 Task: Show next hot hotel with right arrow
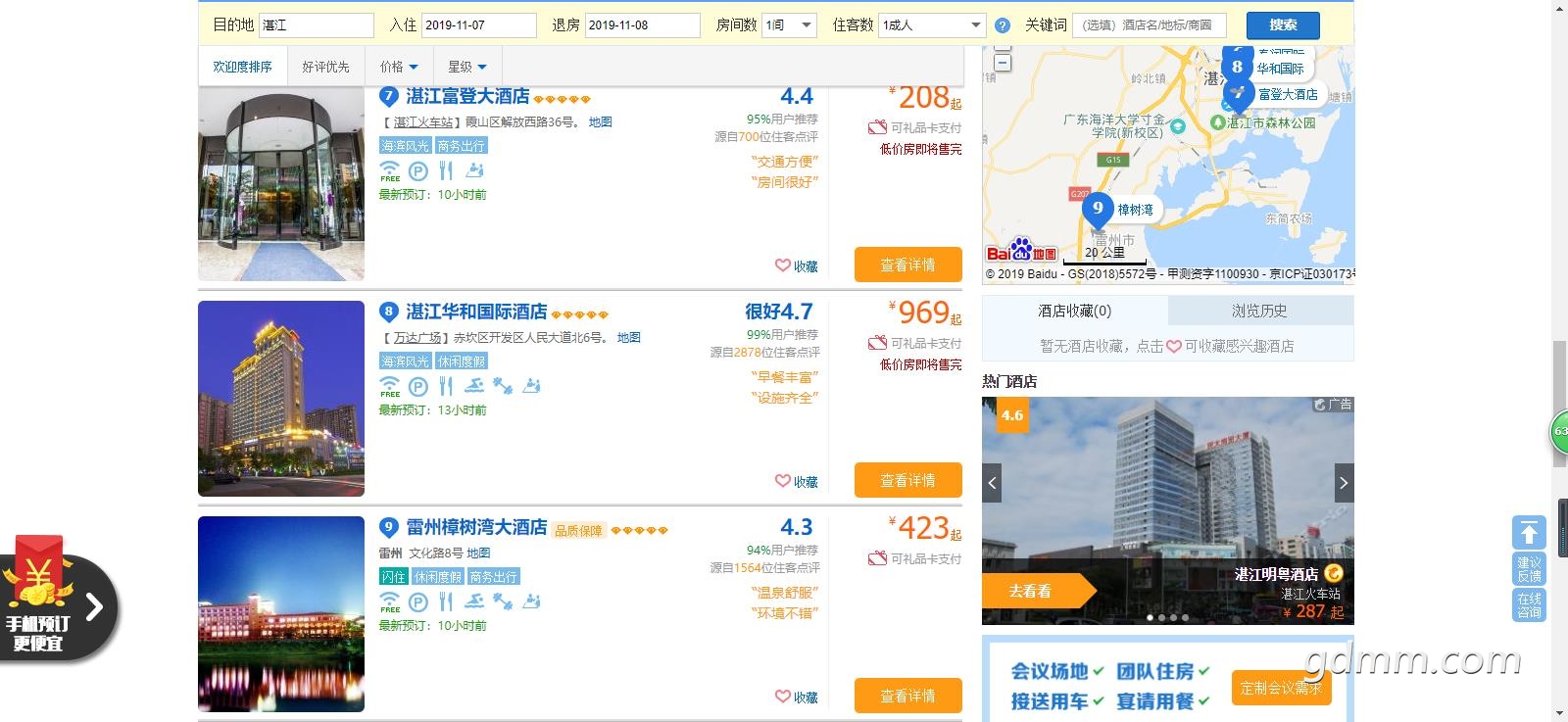pyautogui.click(x=1344, y=483)
